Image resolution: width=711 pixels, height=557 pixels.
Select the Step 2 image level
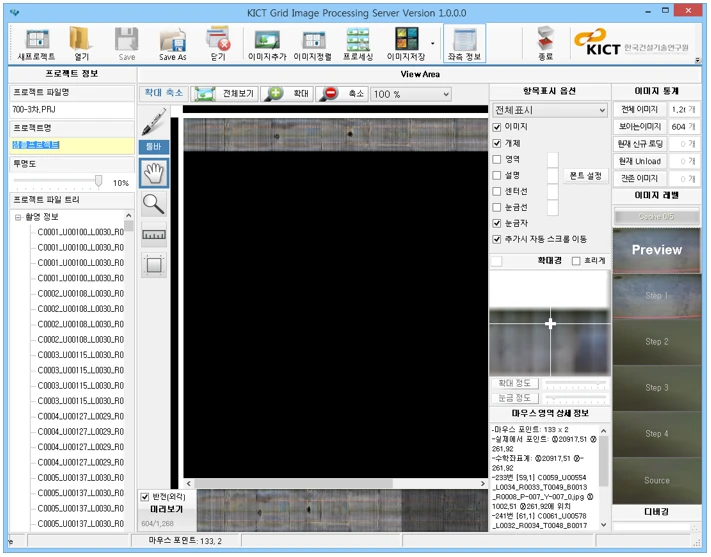(x=657, y=342)
